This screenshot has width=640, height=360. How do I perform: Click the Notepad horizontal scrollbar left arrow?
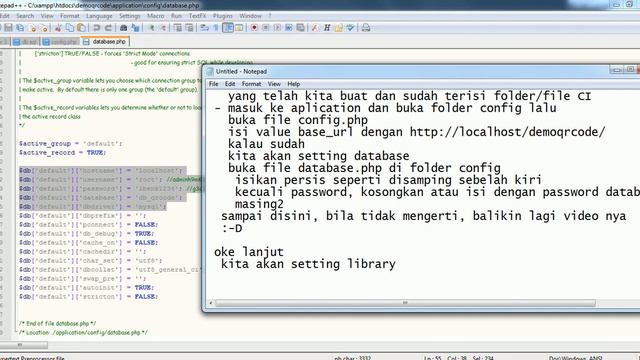tap(211, 303)
